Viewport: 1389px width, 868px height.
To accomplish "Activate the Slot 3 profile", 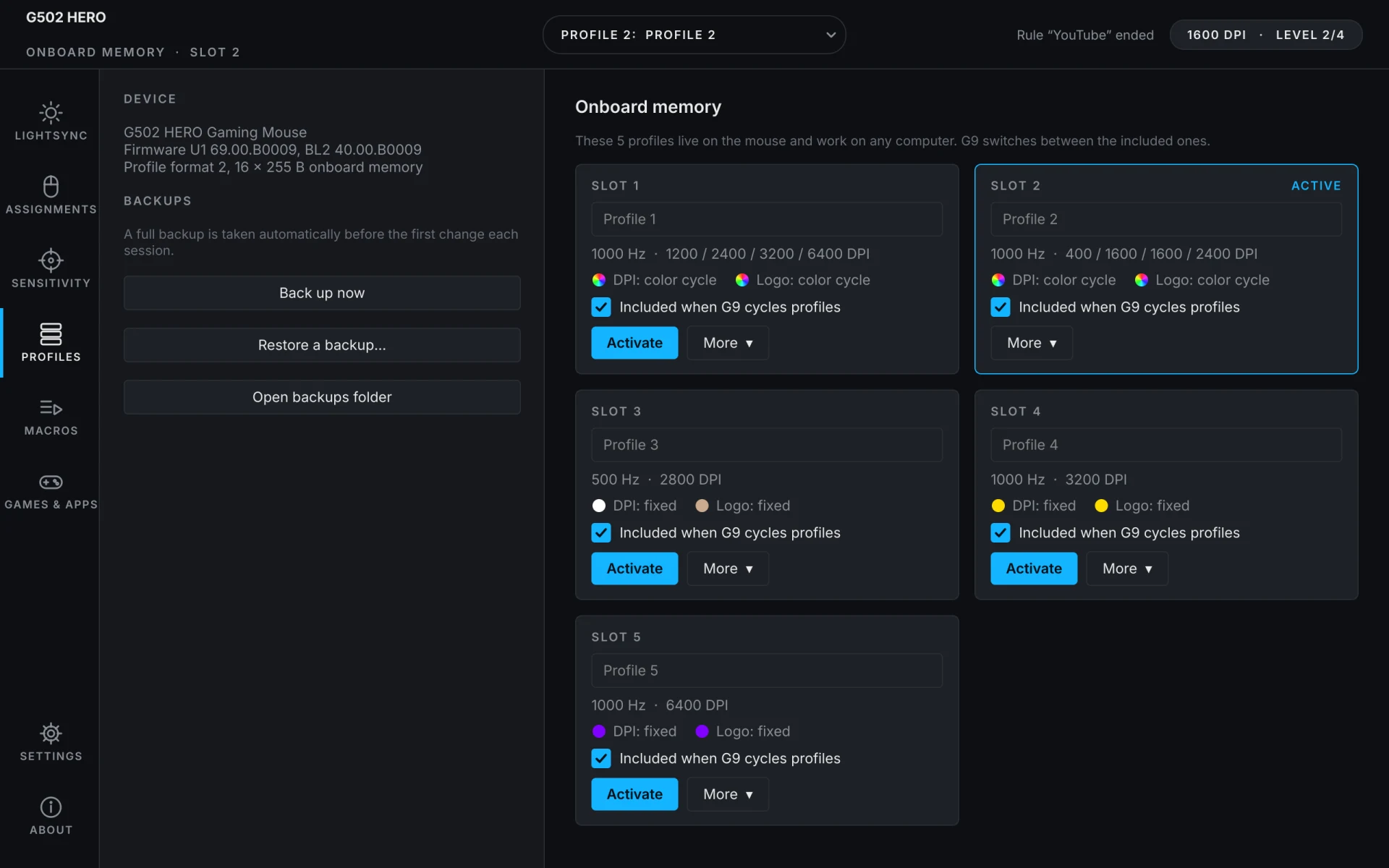I will pyautogui.click(x=634, y=569).
